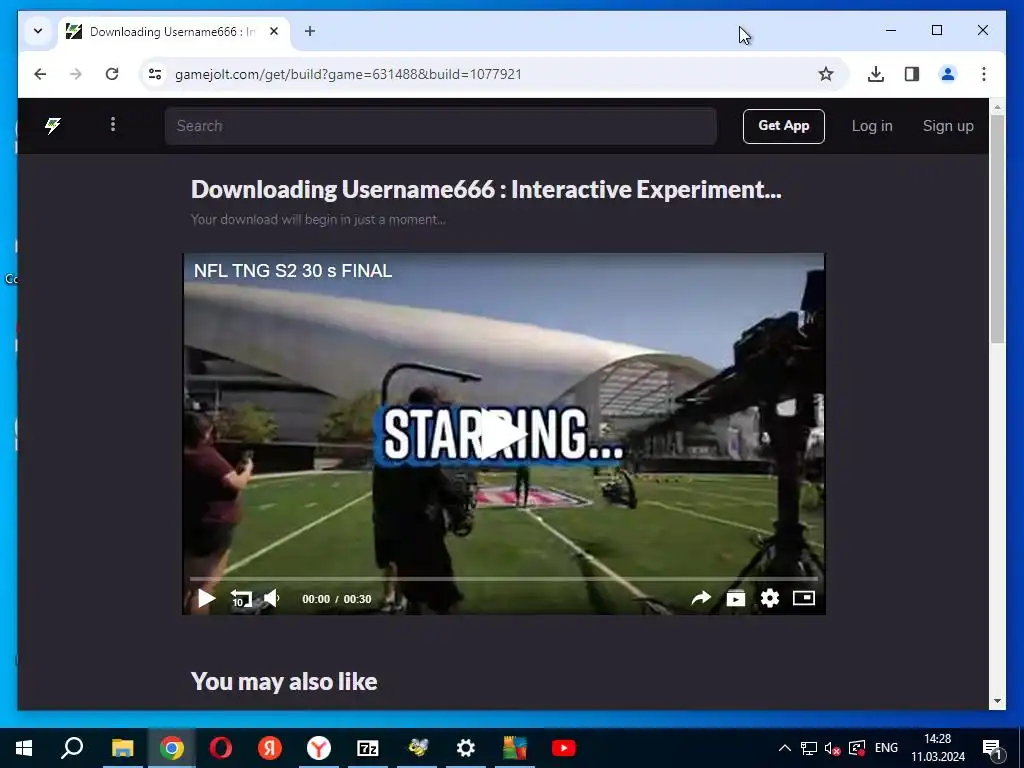Play the video with the large center play button
1024x768 pixels.
click(504, 435)
